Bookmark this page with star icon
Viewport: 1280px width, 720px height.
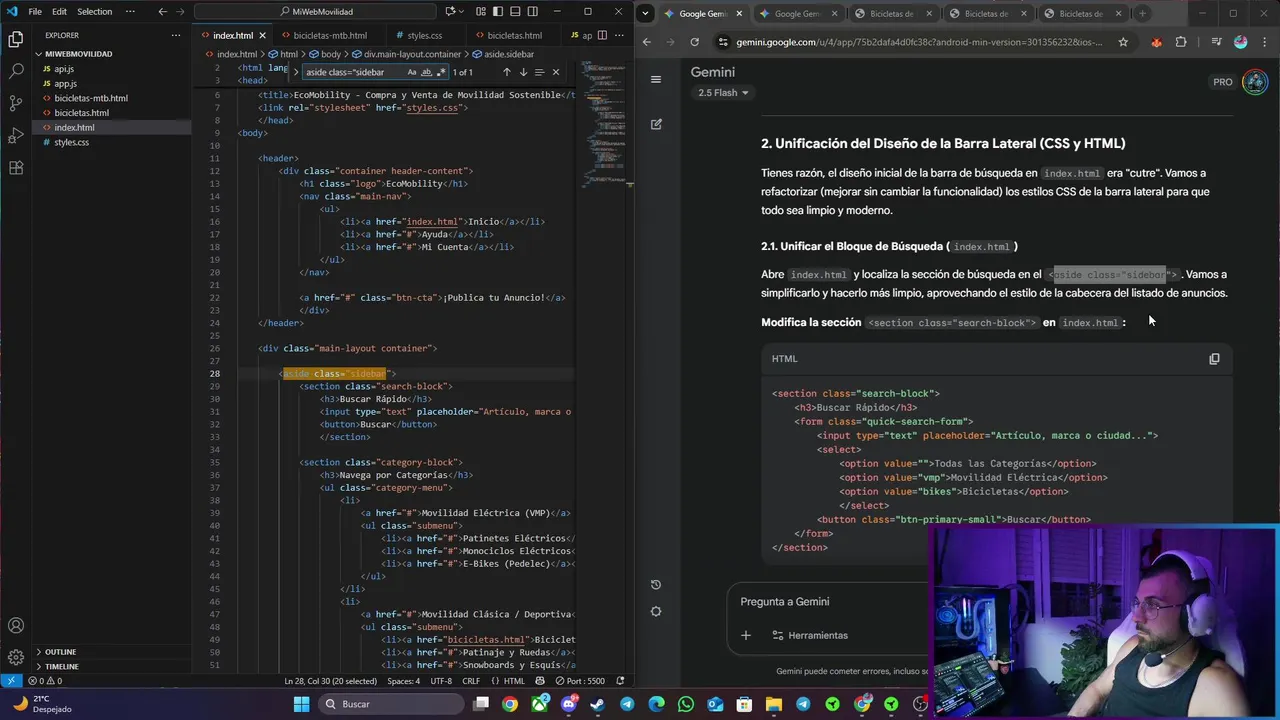click(x=1123, y=42)
